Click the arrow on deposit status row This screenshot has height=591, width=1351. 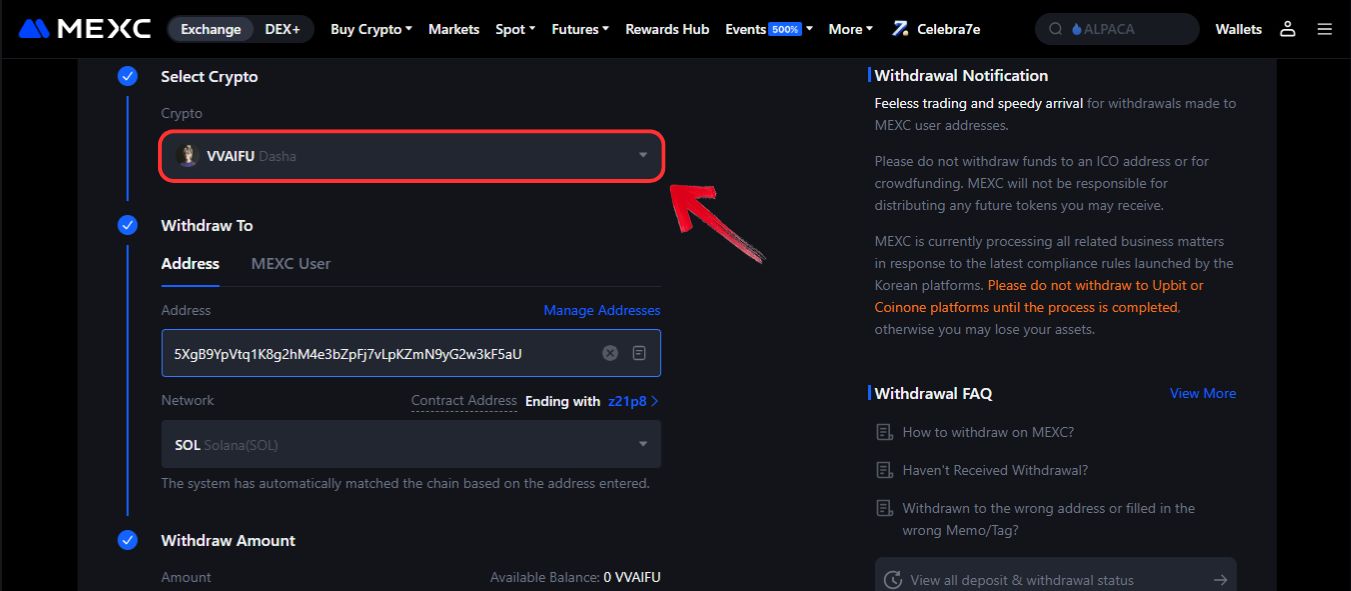(x=1220, y=580)
